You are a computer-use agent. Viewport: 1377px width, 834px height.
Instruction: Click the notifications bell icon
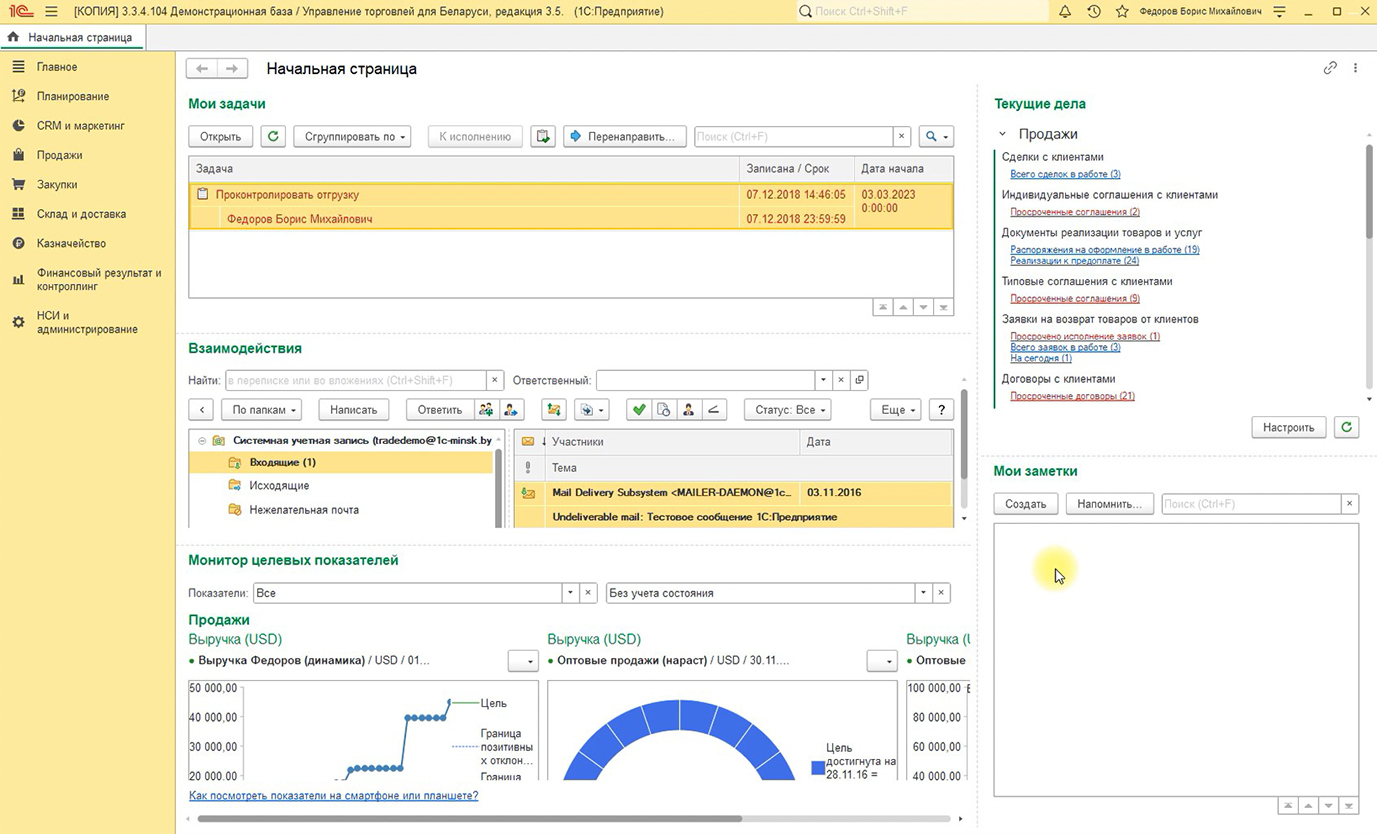tap(1065, 12)
